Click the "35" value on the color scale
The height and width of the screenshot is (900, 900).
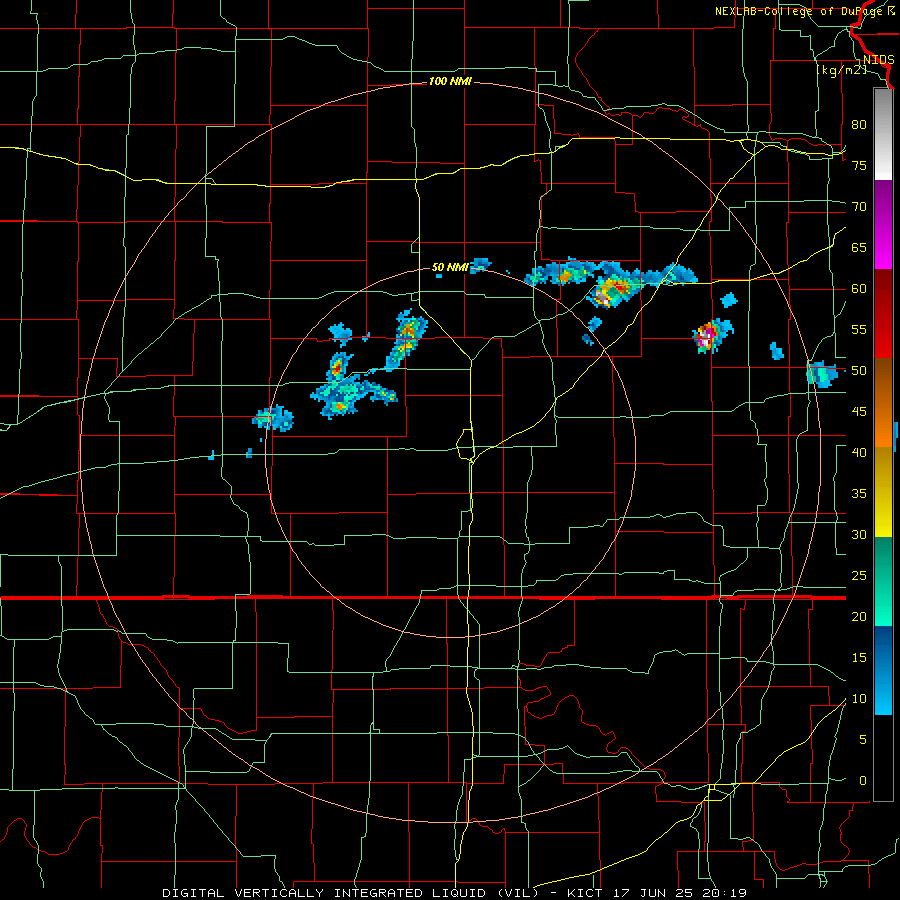(x=859, y=494)
